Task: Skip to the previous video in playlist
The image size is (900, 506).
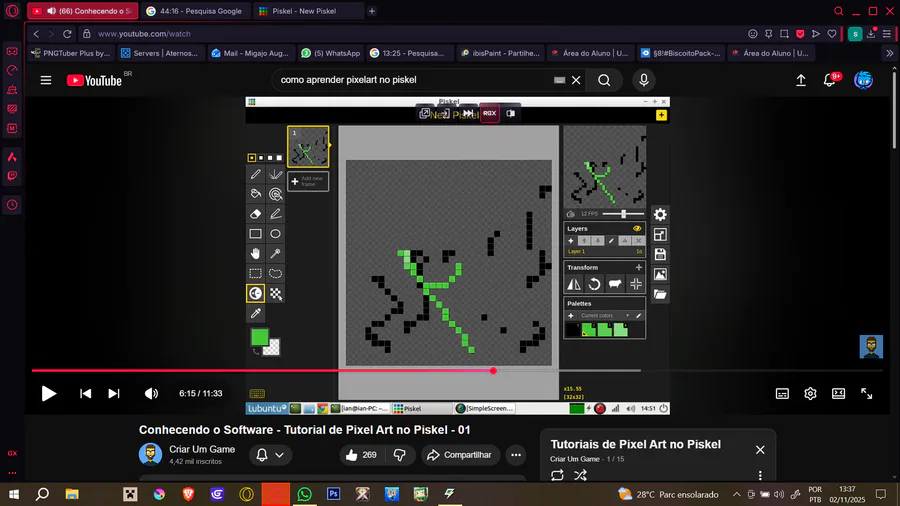Action: click(x=85, y=394)
